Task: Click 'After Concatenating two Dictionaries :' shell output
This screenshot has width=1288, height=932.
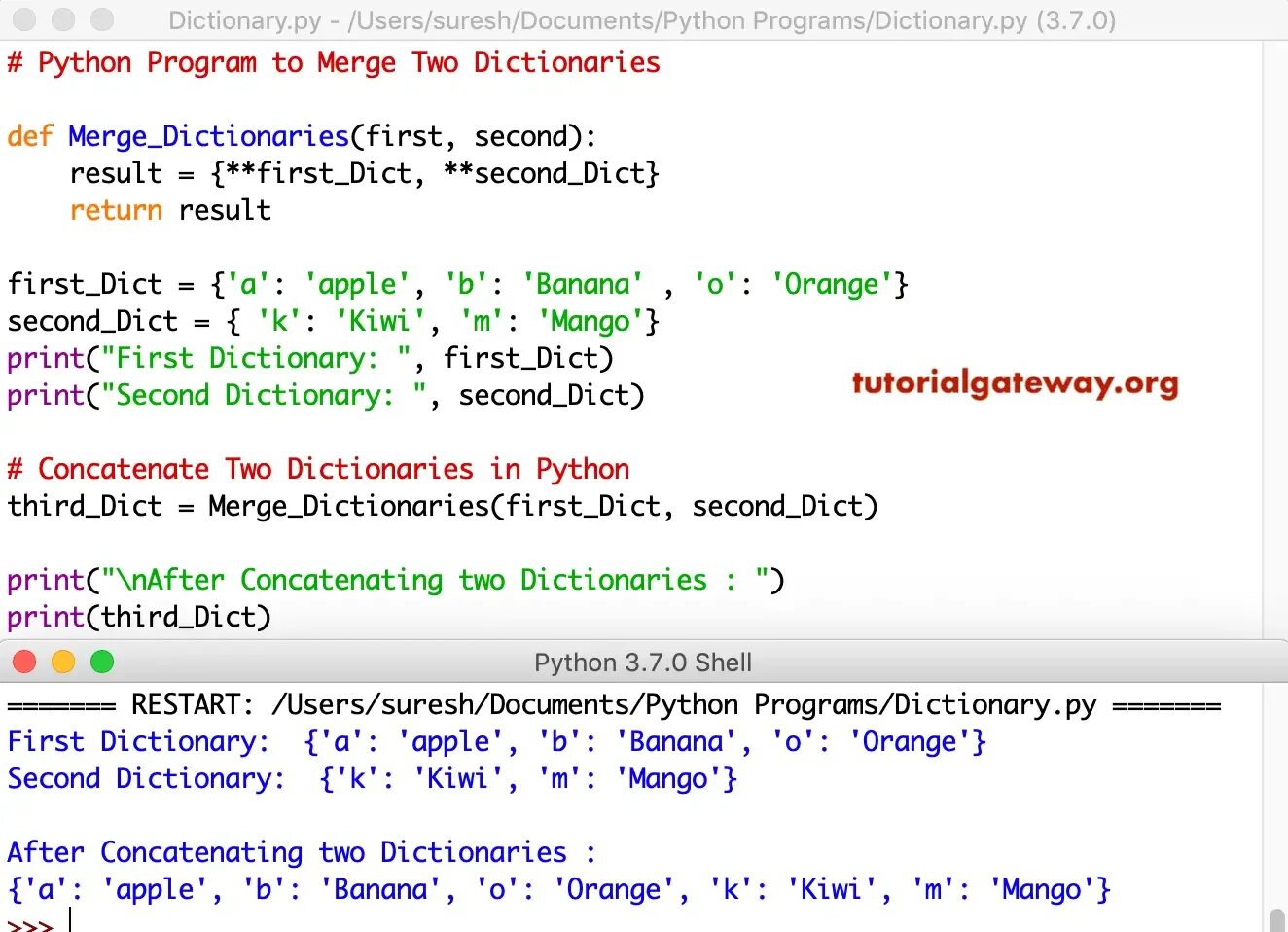Action: tap(302, 853)
